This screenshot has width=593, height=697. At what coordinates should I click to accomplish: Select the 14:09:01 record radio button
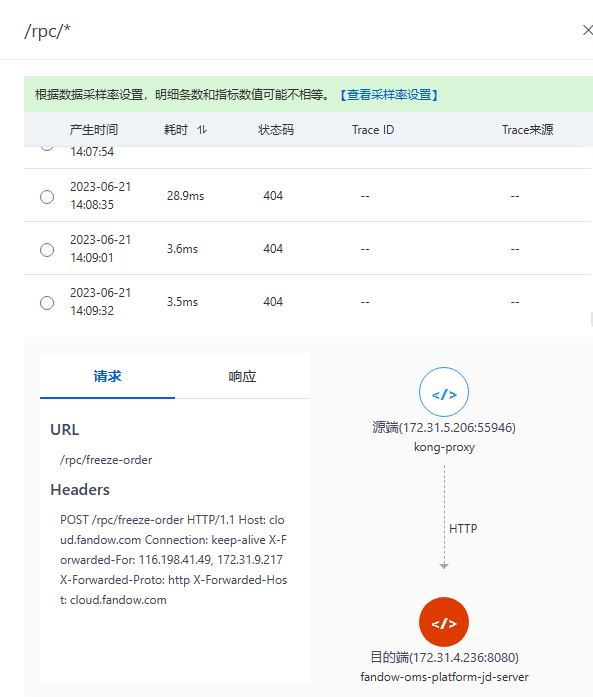coord(47,250)
